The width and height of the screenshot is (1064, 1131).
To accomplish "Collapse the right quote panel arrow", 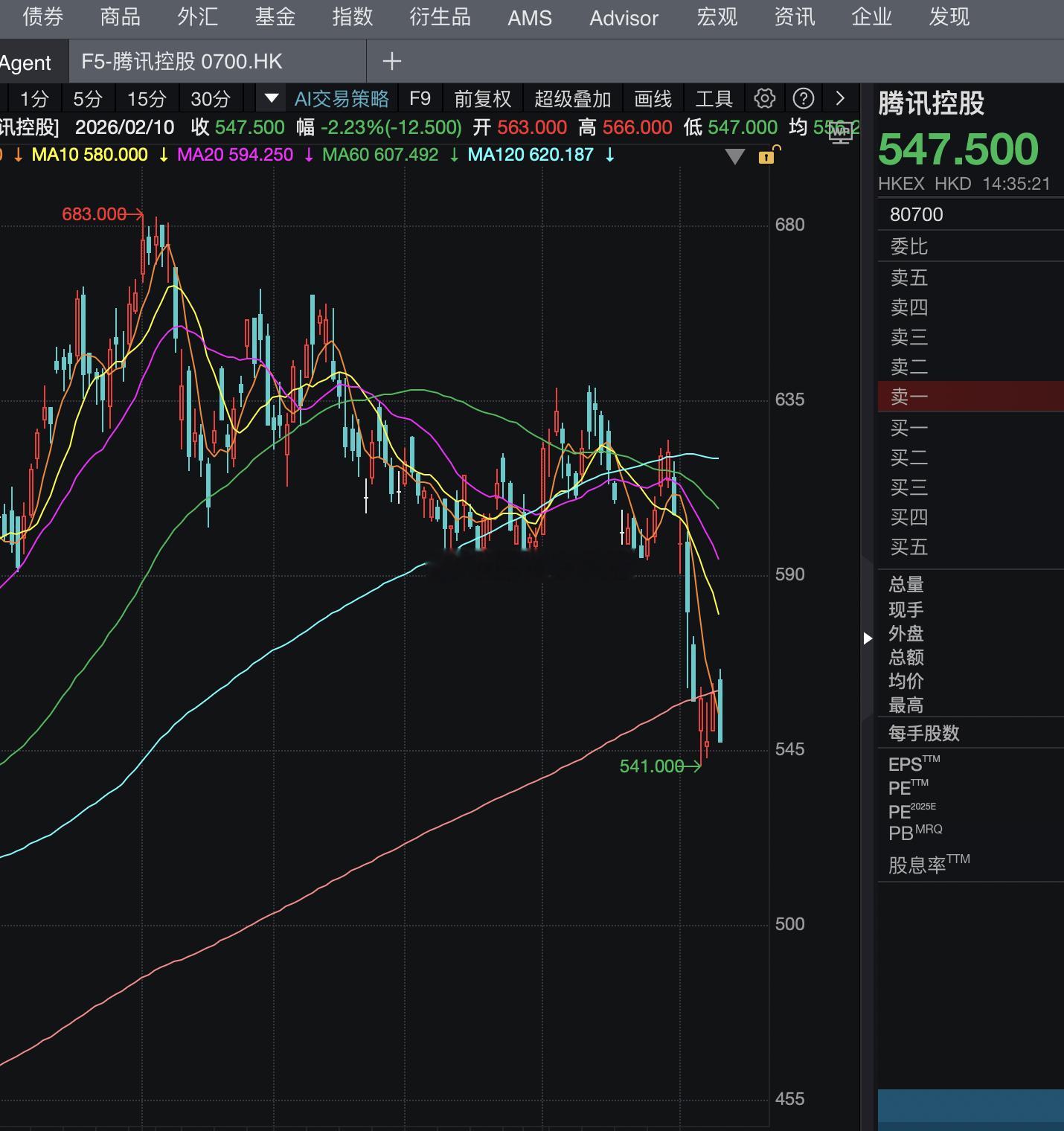I will point(868,638).
